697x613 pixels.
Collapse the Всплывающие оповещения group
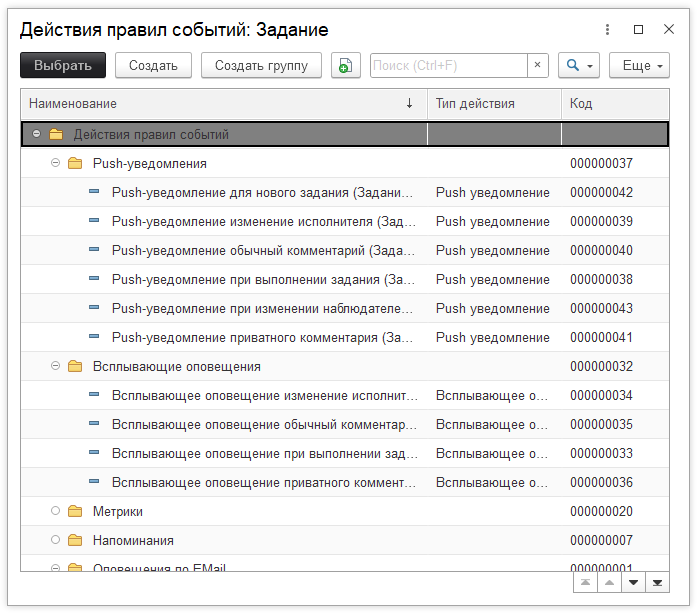point(56,367)
